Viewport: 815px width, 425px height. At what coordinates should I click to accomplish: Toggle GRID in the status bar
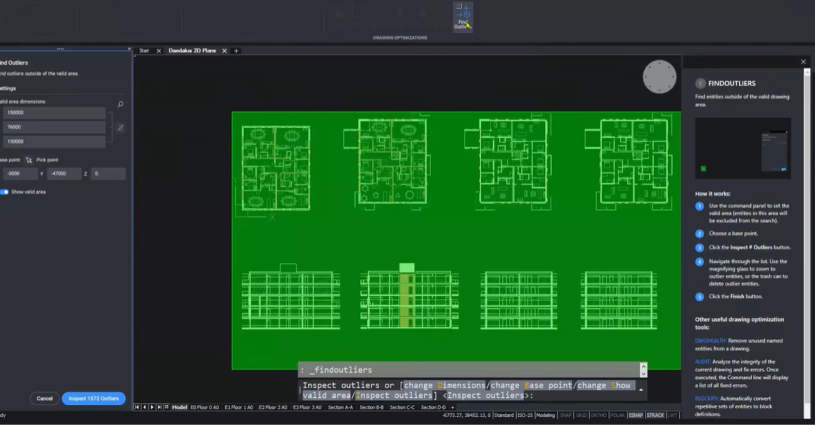pyautogui.click(x=582, y=415)
